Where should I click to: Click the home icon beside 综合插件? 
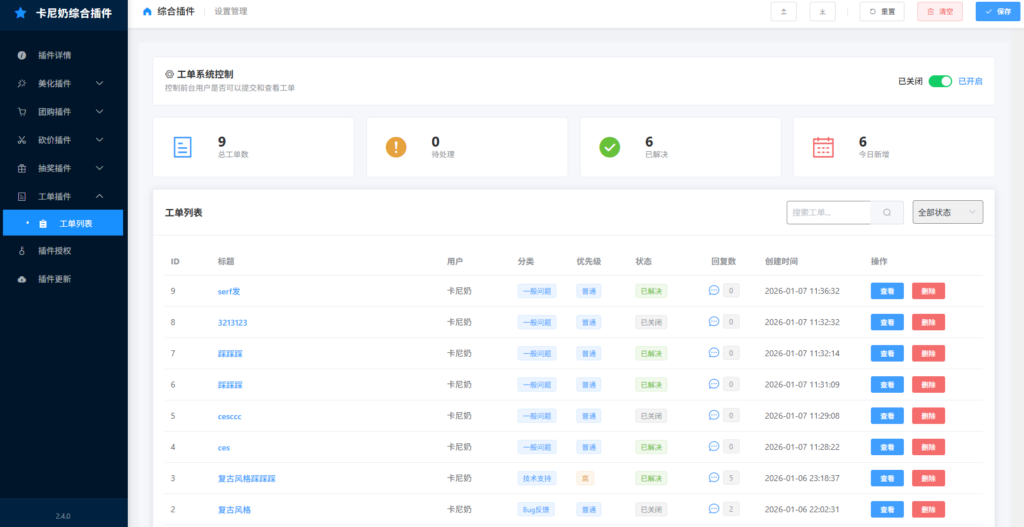pos(148,12)
